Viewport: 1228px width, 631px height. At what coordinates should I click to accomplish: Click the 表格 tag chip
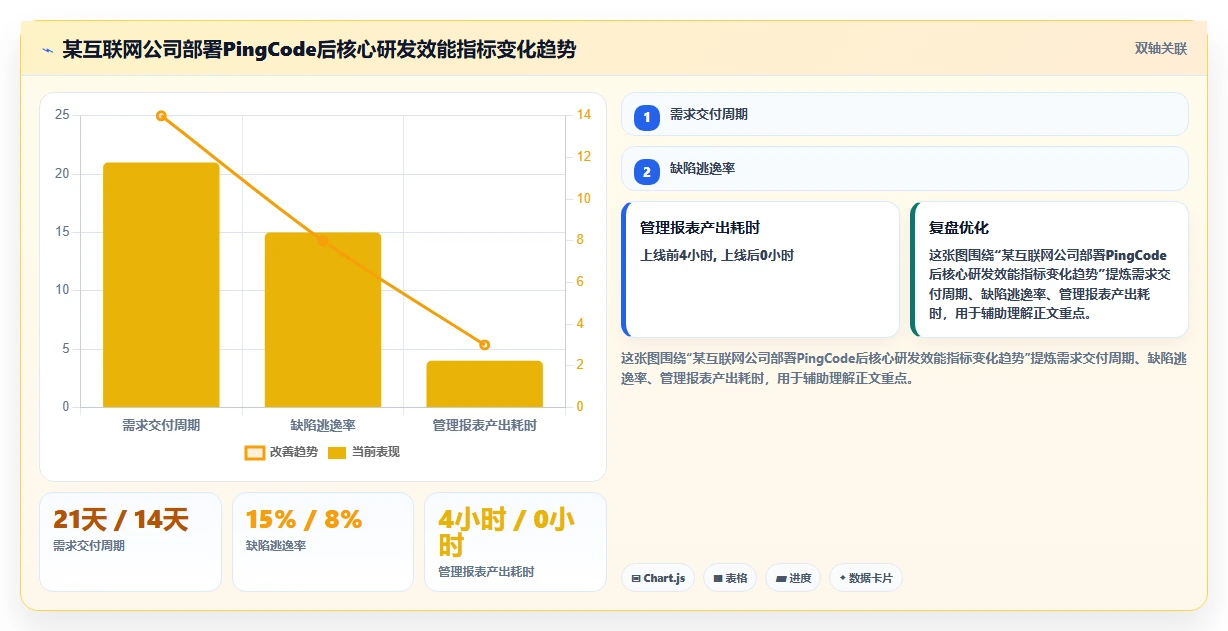click(x=730, y=578)
